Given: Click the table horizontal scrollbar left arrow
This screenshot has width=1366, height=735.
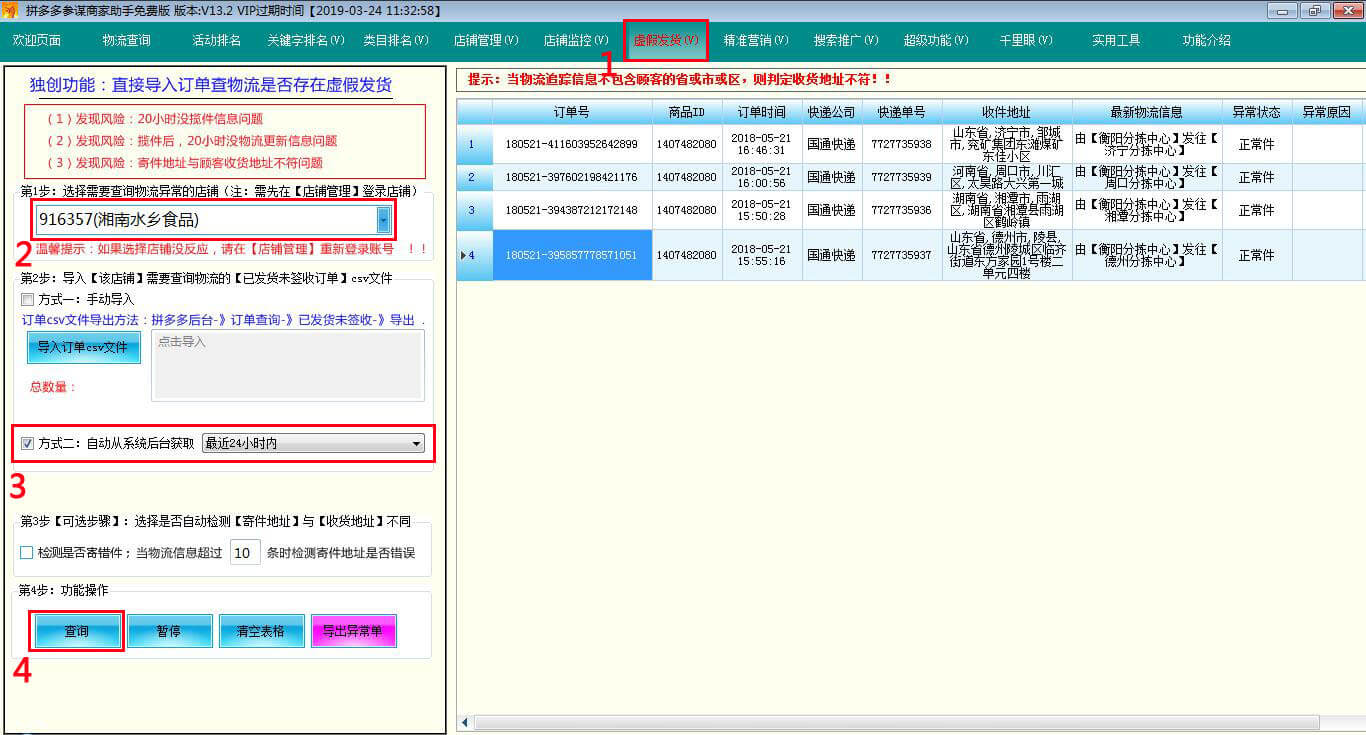Looking at the screenshot, I should (464, 722).
